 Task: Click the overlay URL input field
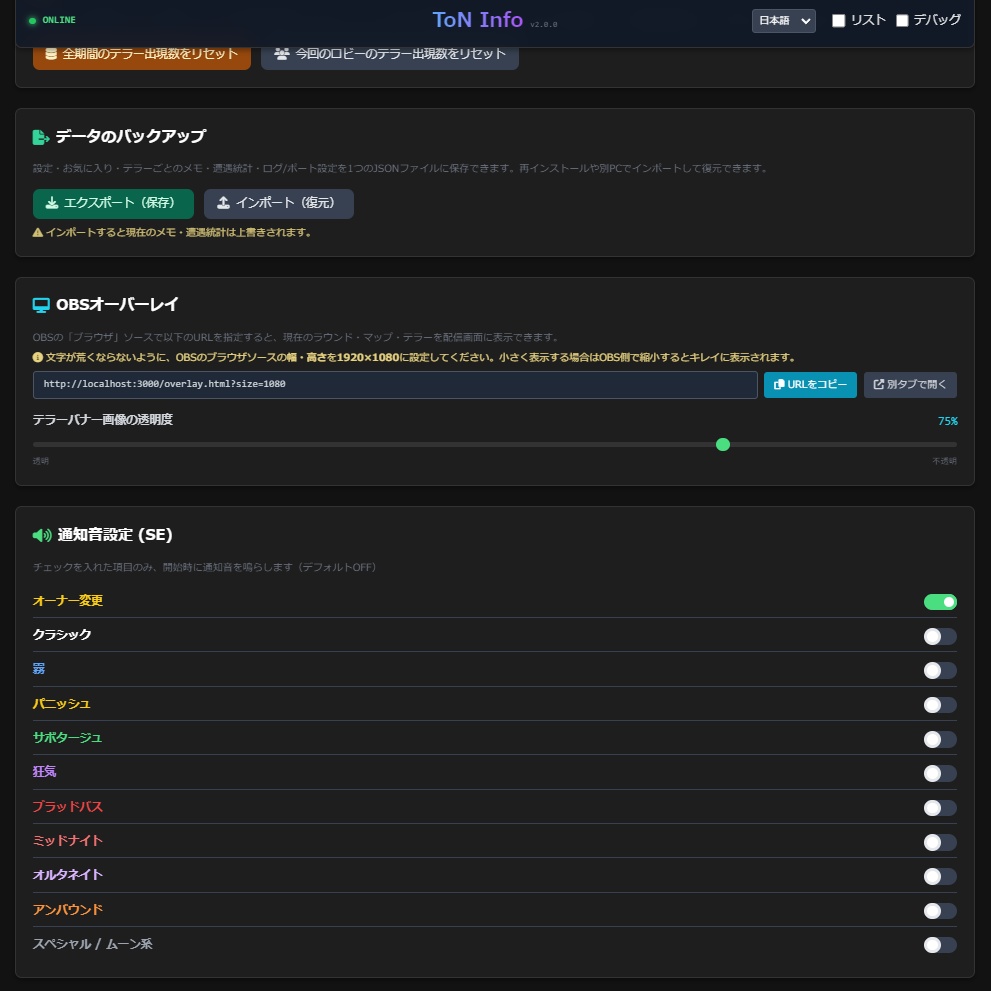pyautogui.click(x=395, y=385)
